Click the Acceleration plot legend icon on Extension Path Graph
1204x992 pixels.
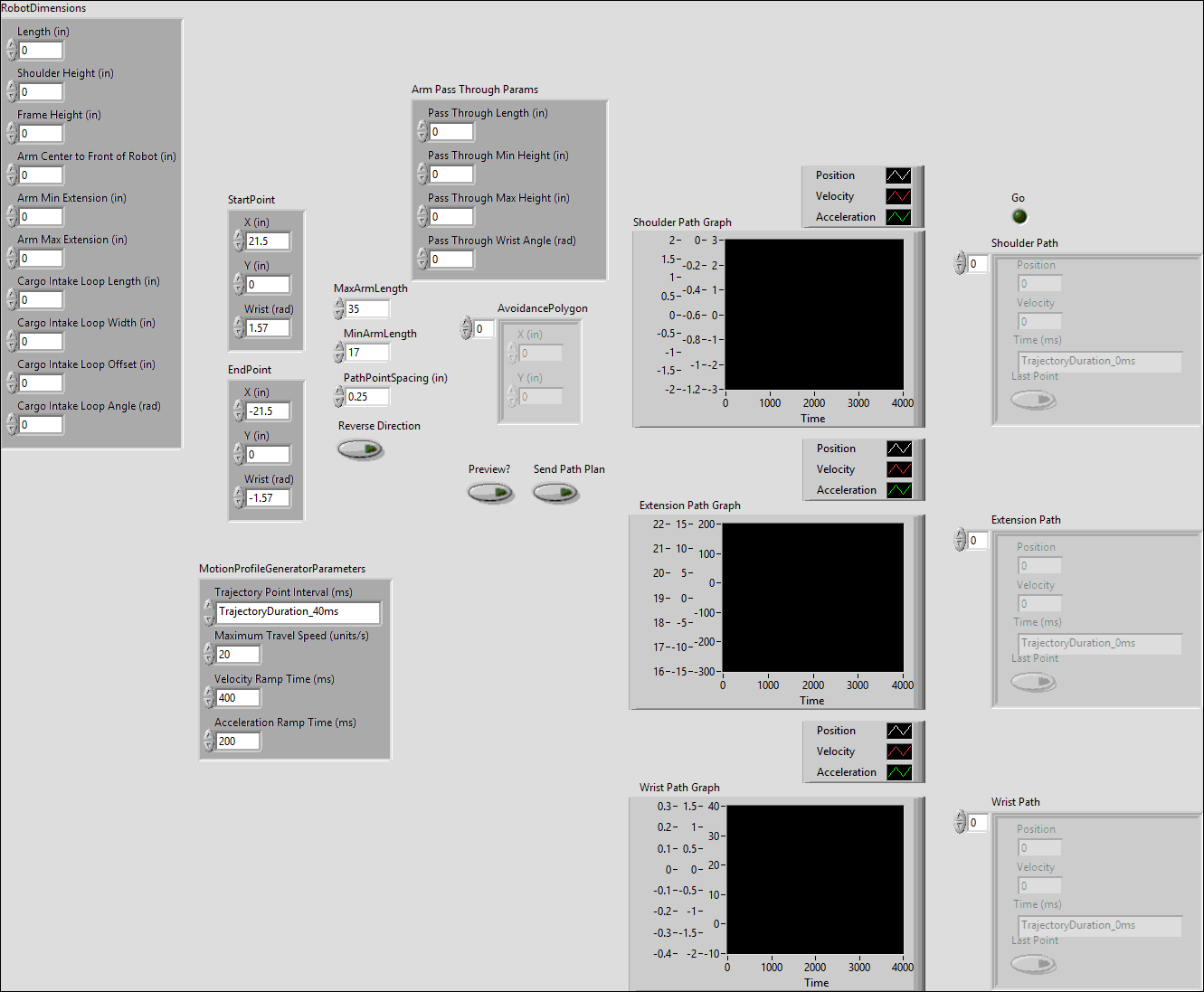pyautogui.click(x=899, y=489)
